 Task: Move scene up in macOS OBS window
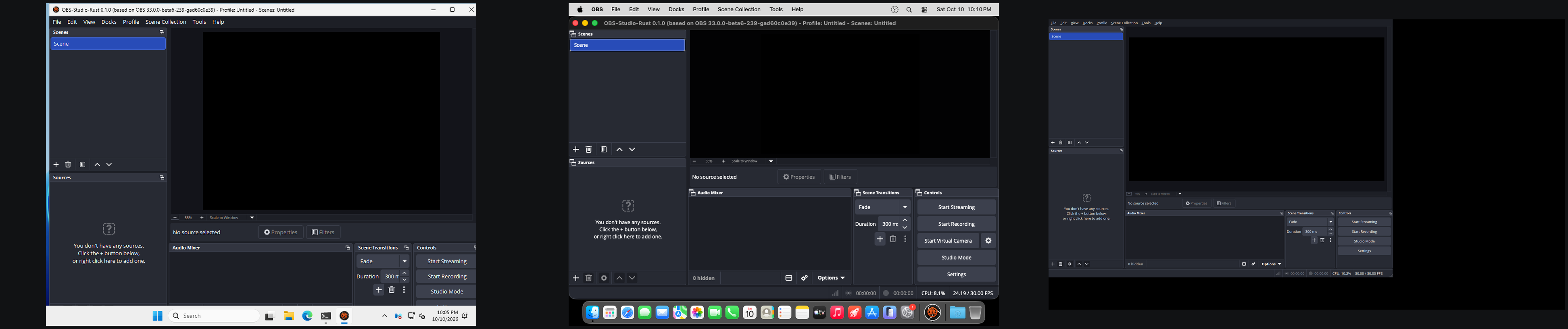point(619,150)
